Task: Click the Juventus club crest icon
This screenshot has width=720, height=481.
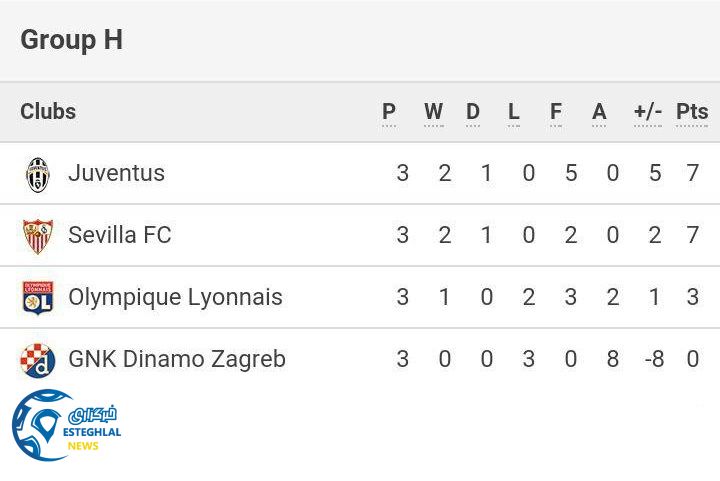Action: point(38,174)
